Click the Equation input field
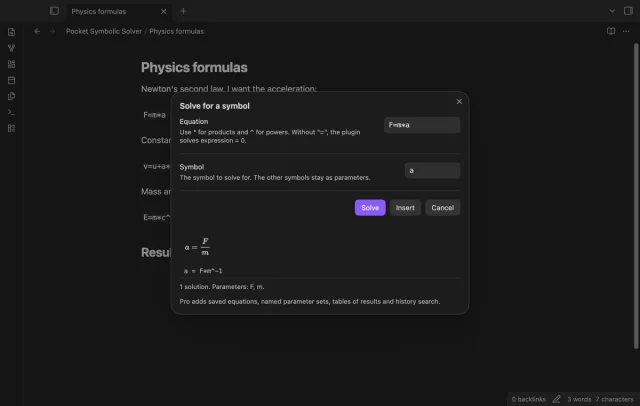Screen dimensions: 640x406 tap(422, 125)
